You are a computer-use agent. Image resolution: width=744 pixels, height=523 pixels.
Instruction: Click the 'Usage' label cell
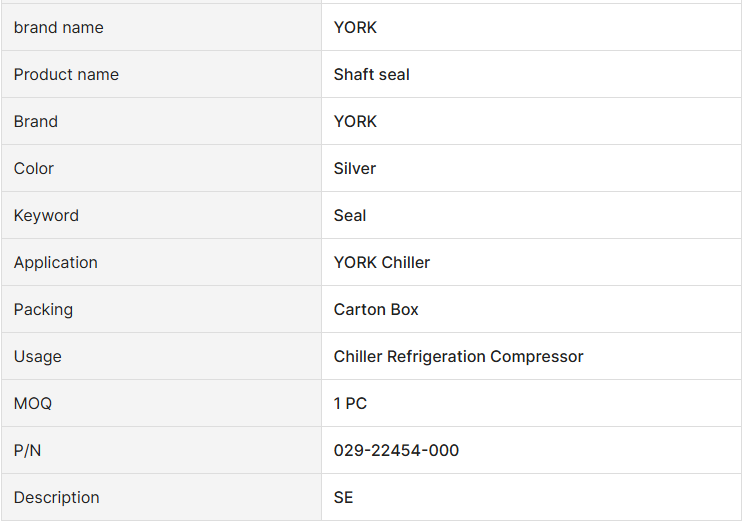point(38,357)
